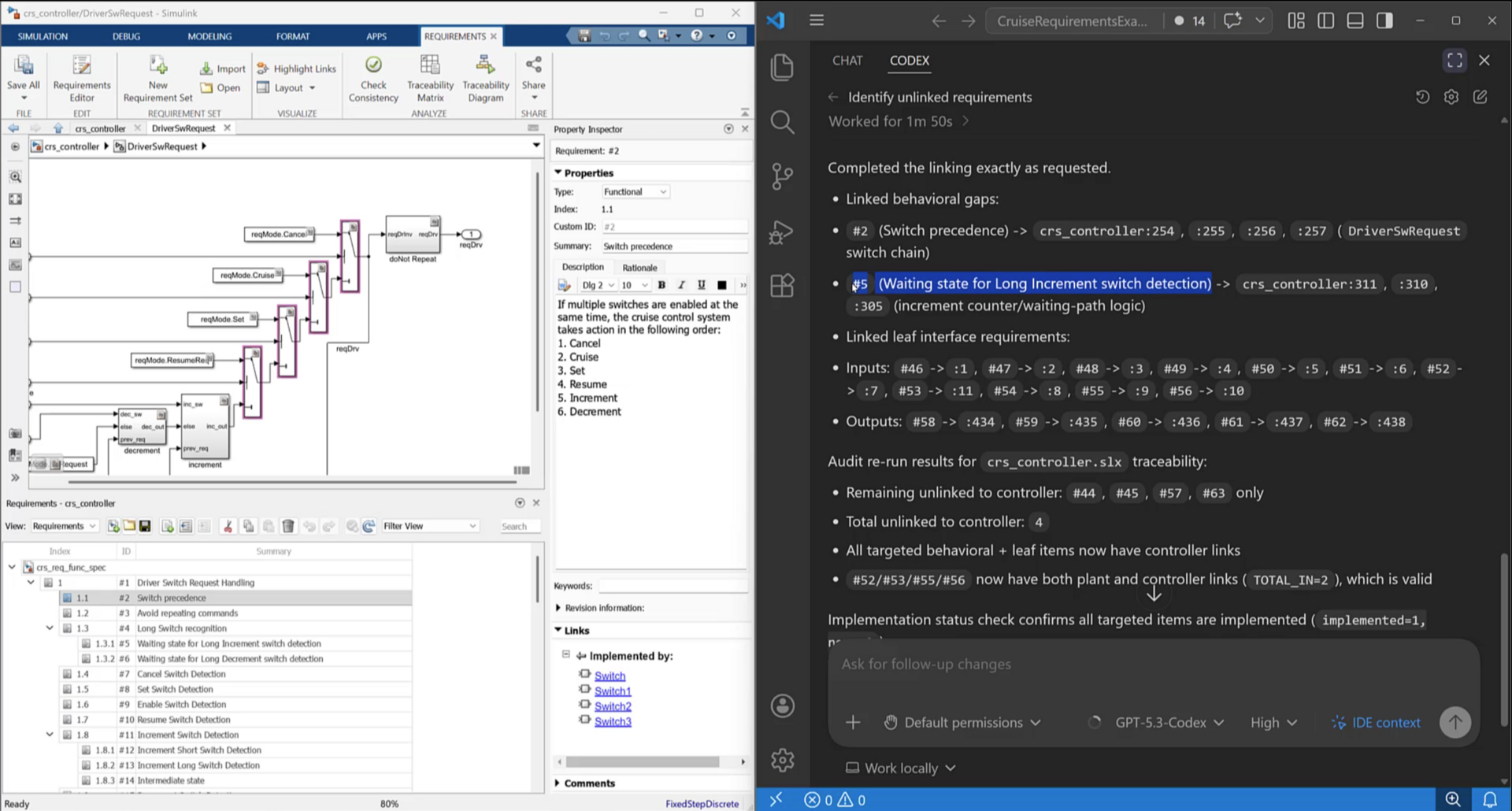
Task: Select the crs_controller model tab
Action: tap(100, 128)
